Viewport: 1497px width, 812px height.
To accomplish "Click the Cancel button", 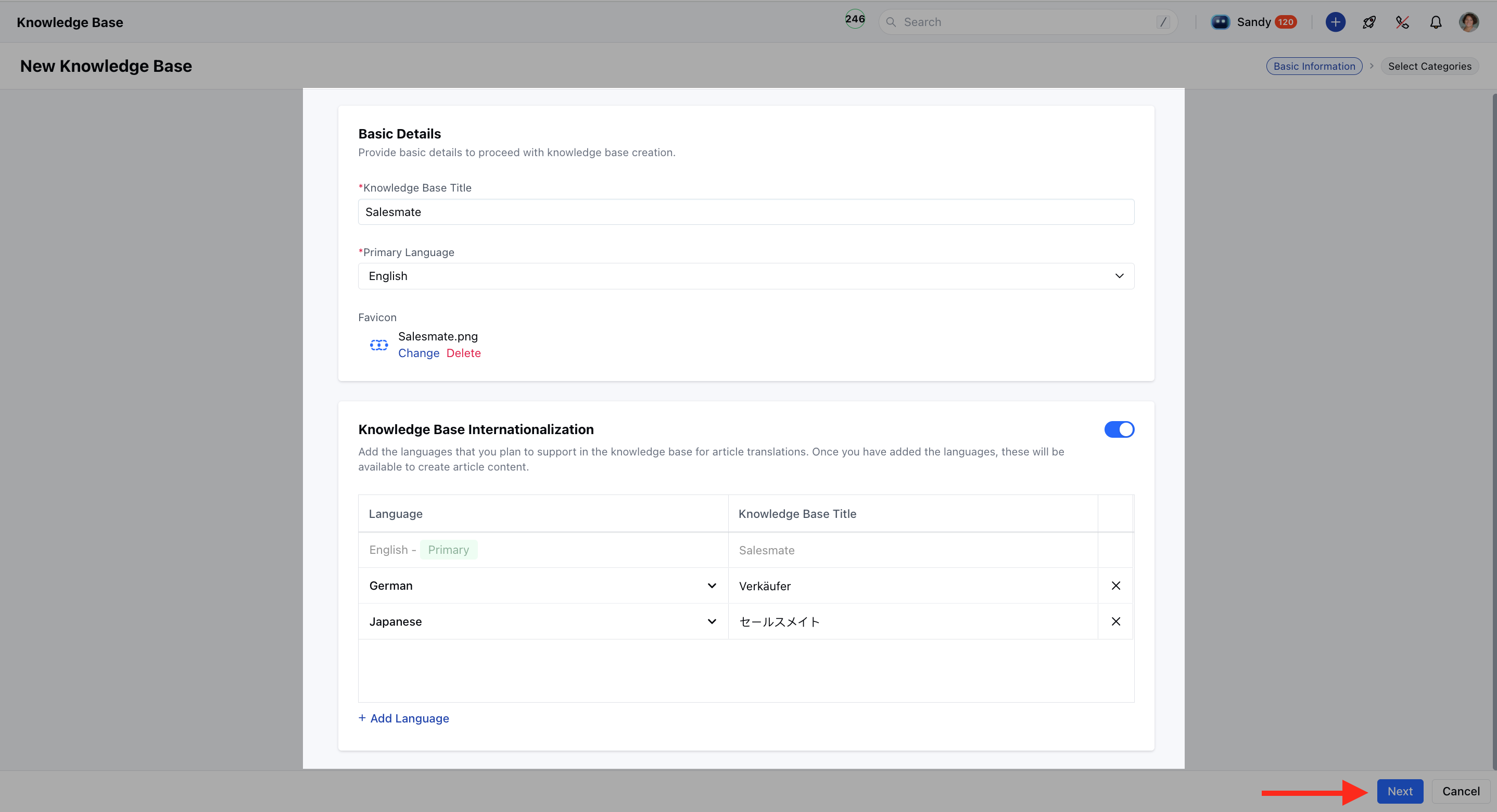I will 1461,791.
